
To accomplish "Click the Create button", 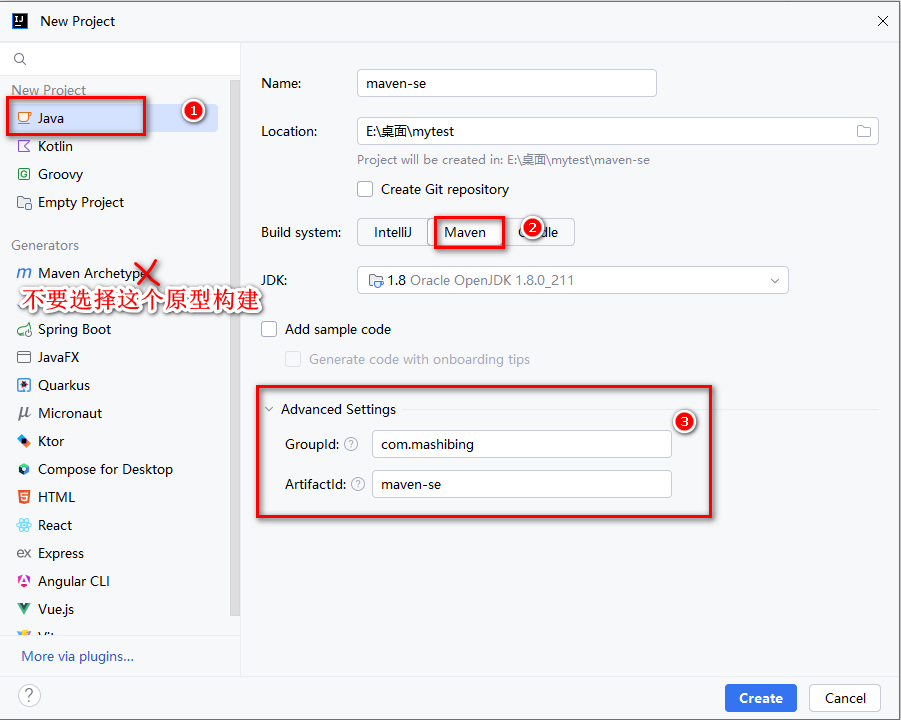I will pyautogui.click(x=761, y=698).
